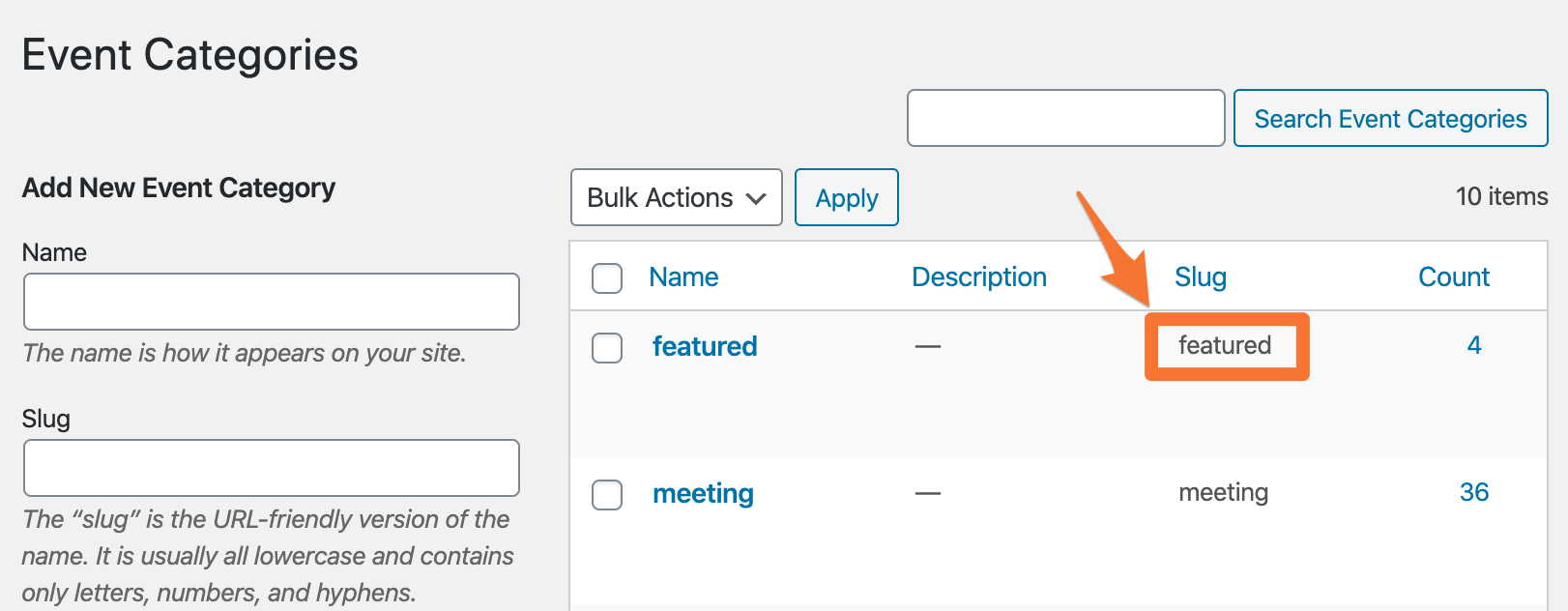Check the meeting category checkbox
Screen dimensions: 1568x611
point(607,495)
